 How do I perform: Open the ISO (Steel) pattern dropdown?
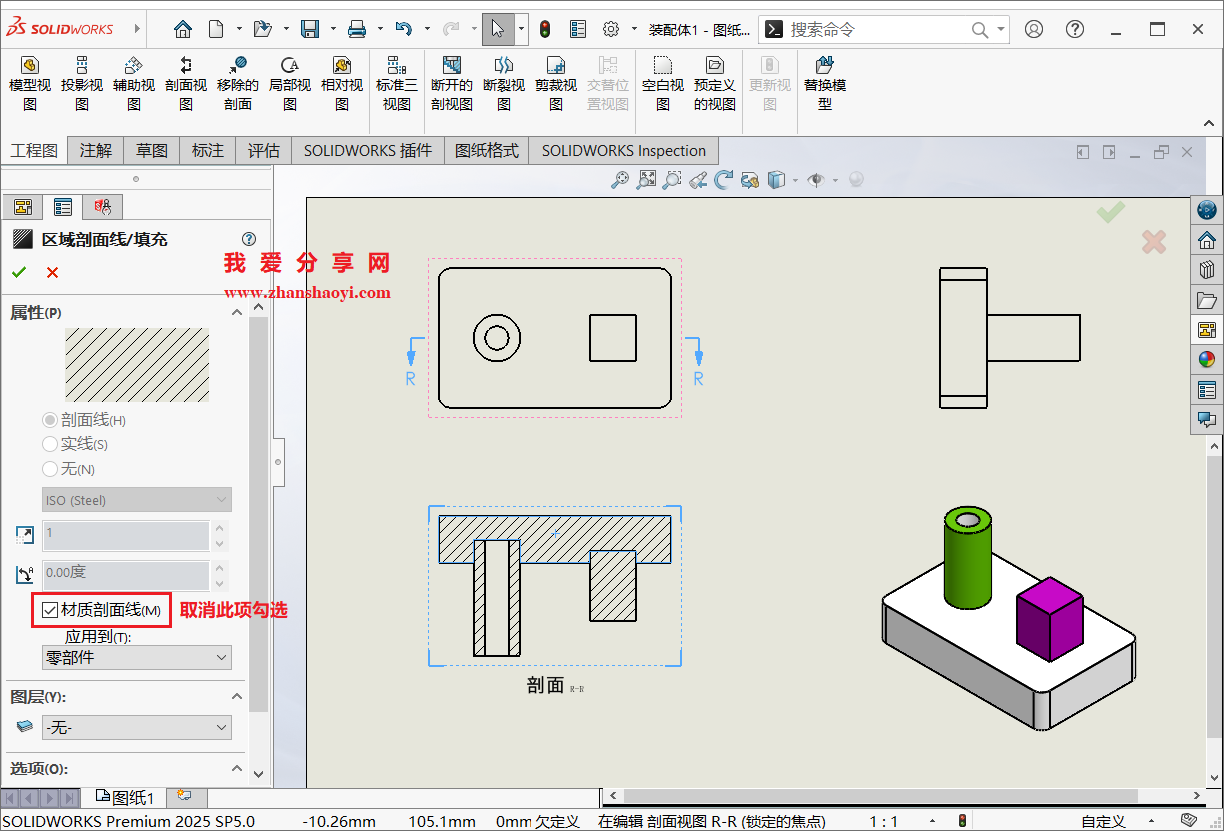(137, 500)
